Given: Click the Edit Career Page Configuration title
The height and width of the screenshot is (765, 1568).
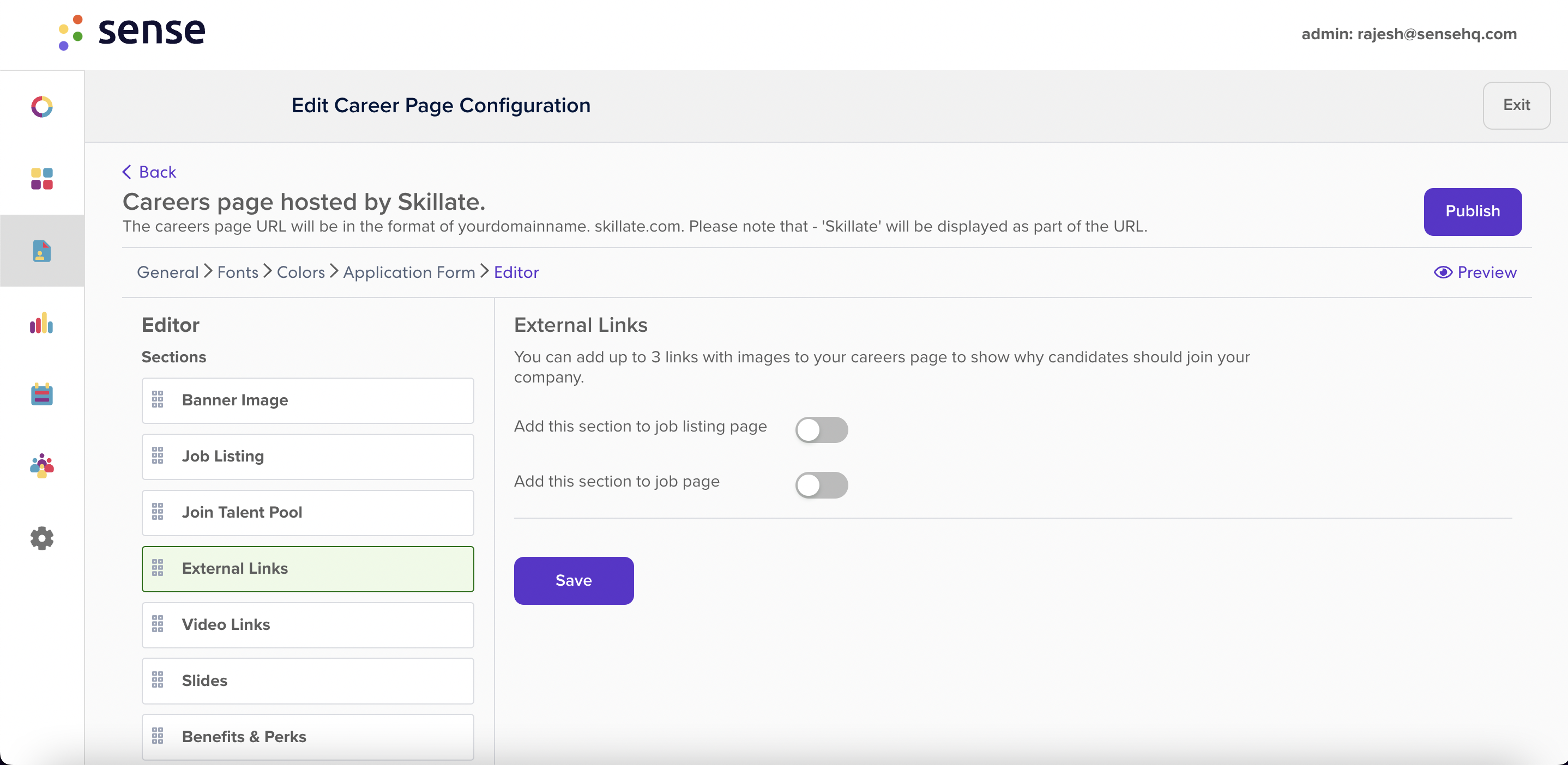Looking at the screenshot, I should (x=441, y=105).
